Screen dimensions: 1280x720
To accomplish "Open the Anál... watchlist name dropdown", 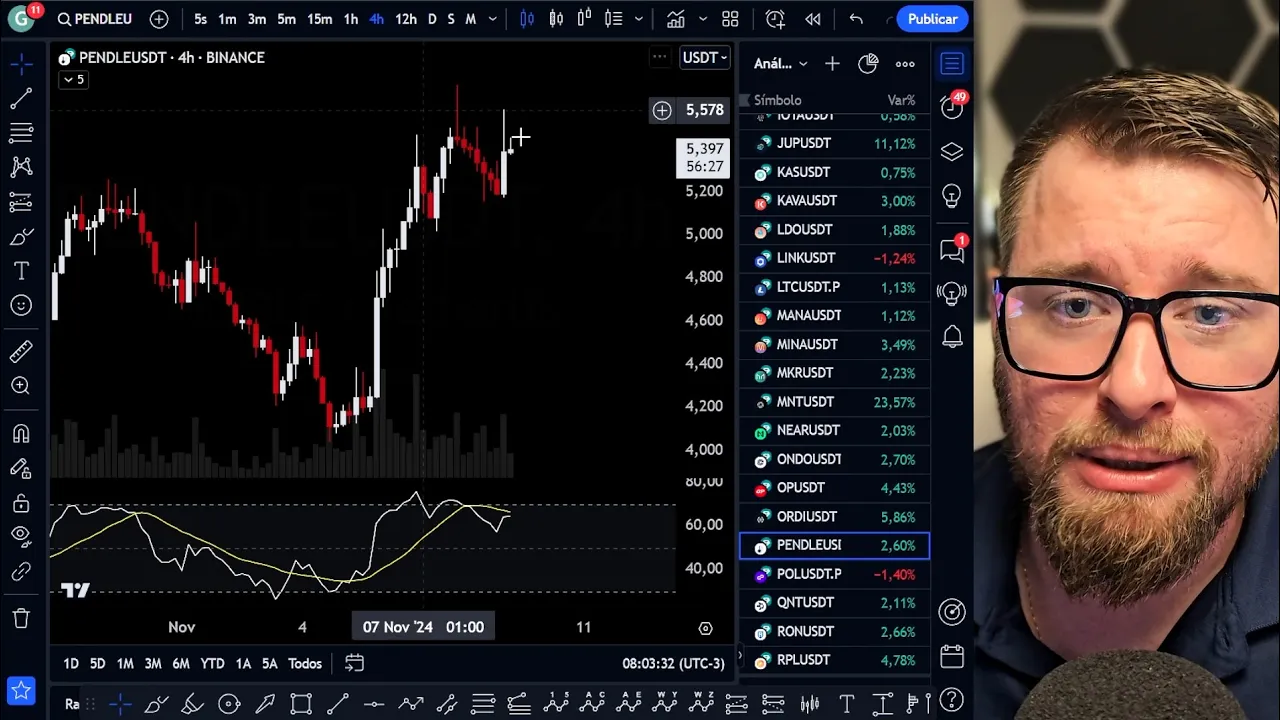I will pos(781,64).
